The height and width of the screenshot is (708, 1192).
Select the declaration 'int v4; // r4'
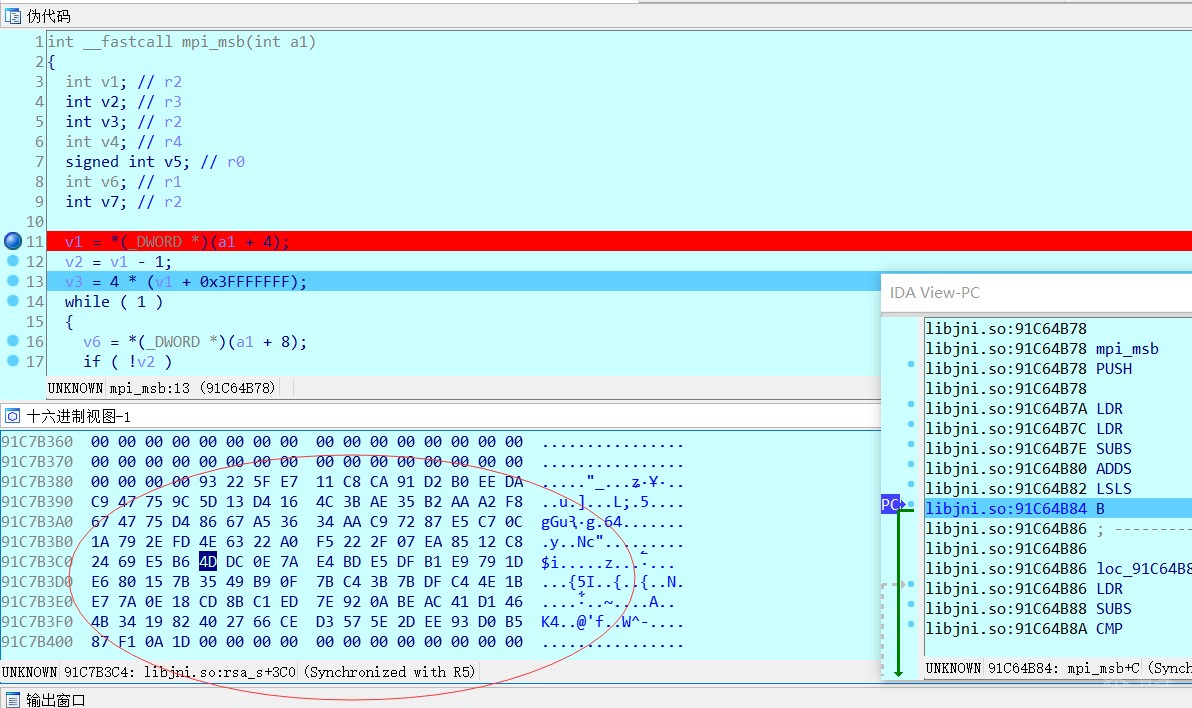click(x=124, y=141)
